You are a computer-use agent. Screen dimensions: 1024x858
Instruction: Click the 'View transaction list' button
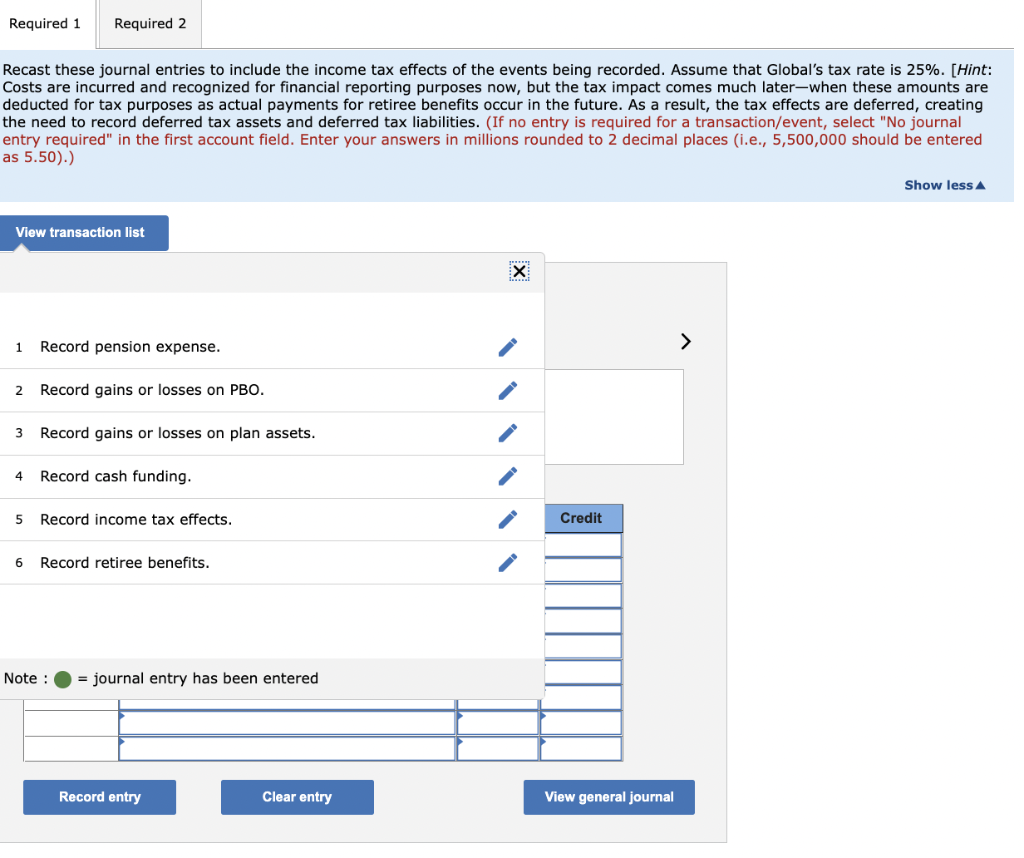(84, 232)
